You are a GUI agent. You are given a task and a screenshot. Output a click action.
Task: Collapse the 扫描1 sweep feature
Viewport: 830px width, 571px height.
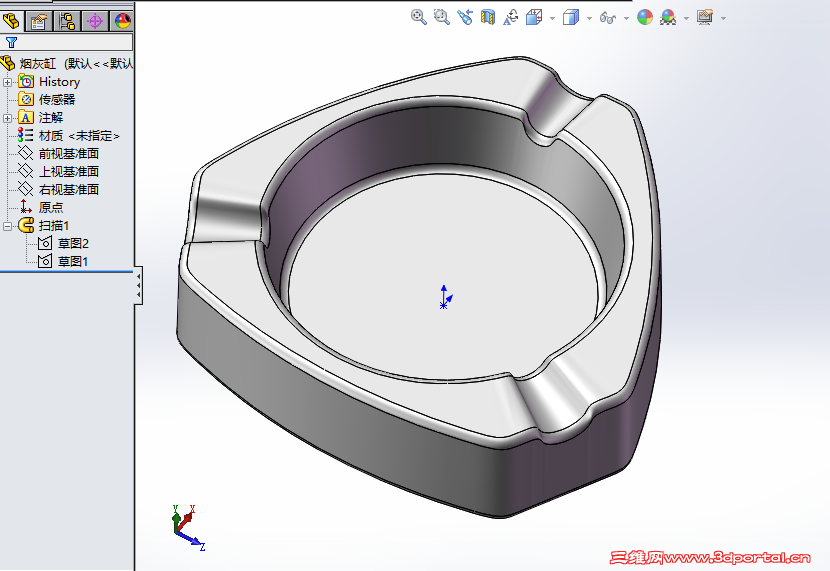coord(7,226)
